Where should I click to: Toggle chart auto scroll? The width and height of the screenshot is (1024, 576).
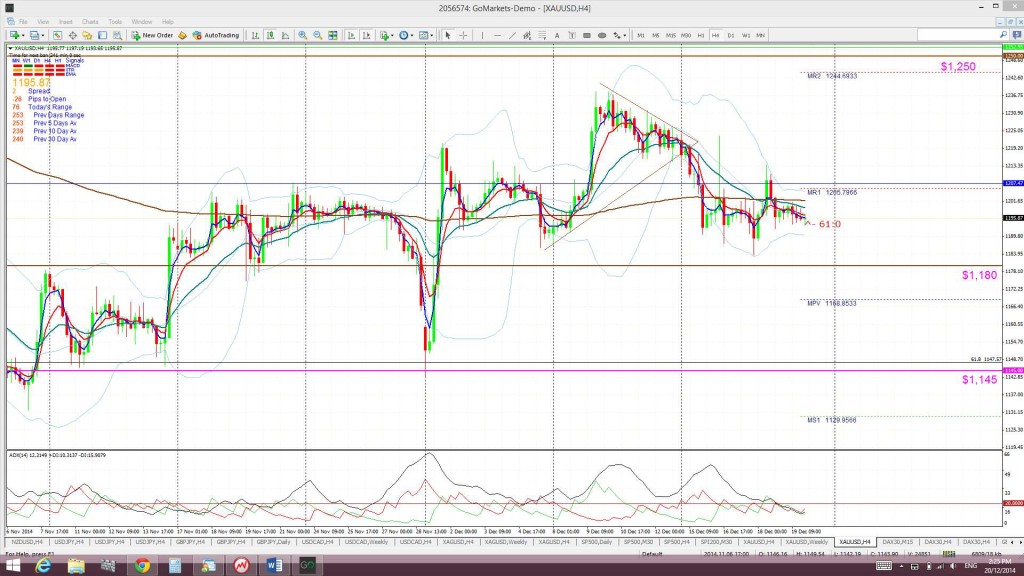(351, 35)
